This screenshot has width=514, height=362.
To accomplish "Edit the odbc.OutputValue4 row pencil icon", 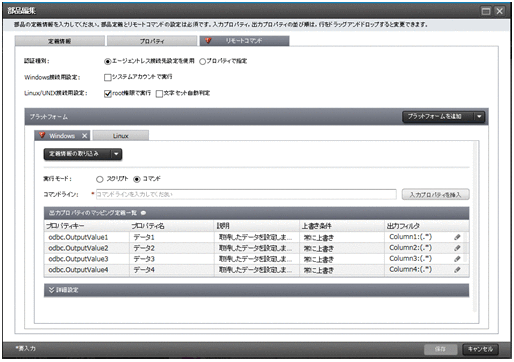I will pyautogui.click(x=457, y=269).
